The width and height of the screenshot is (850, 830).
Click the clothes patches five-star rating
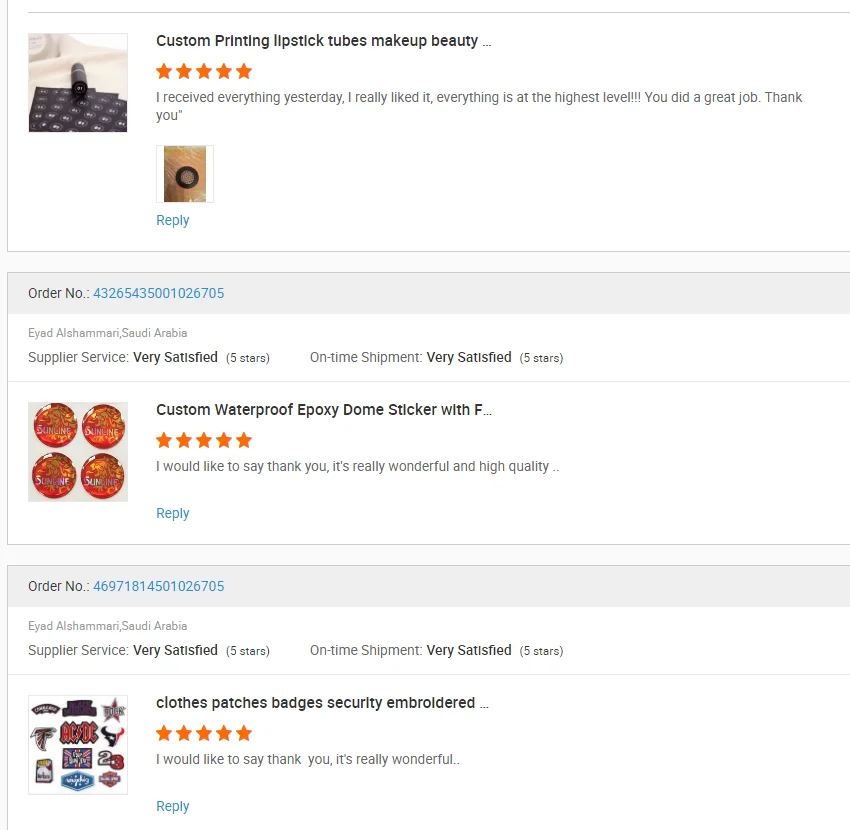tap(204, 733)
